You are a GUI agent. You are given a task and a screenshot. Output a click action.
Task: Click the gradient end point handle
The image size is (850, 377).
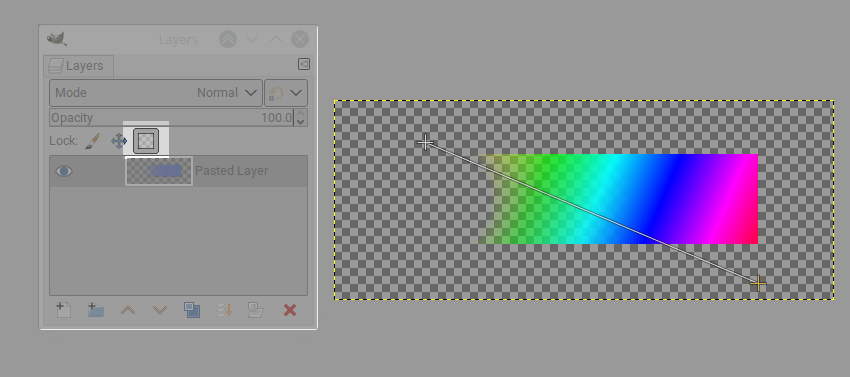pyautogui.click(x=758, y=283)
